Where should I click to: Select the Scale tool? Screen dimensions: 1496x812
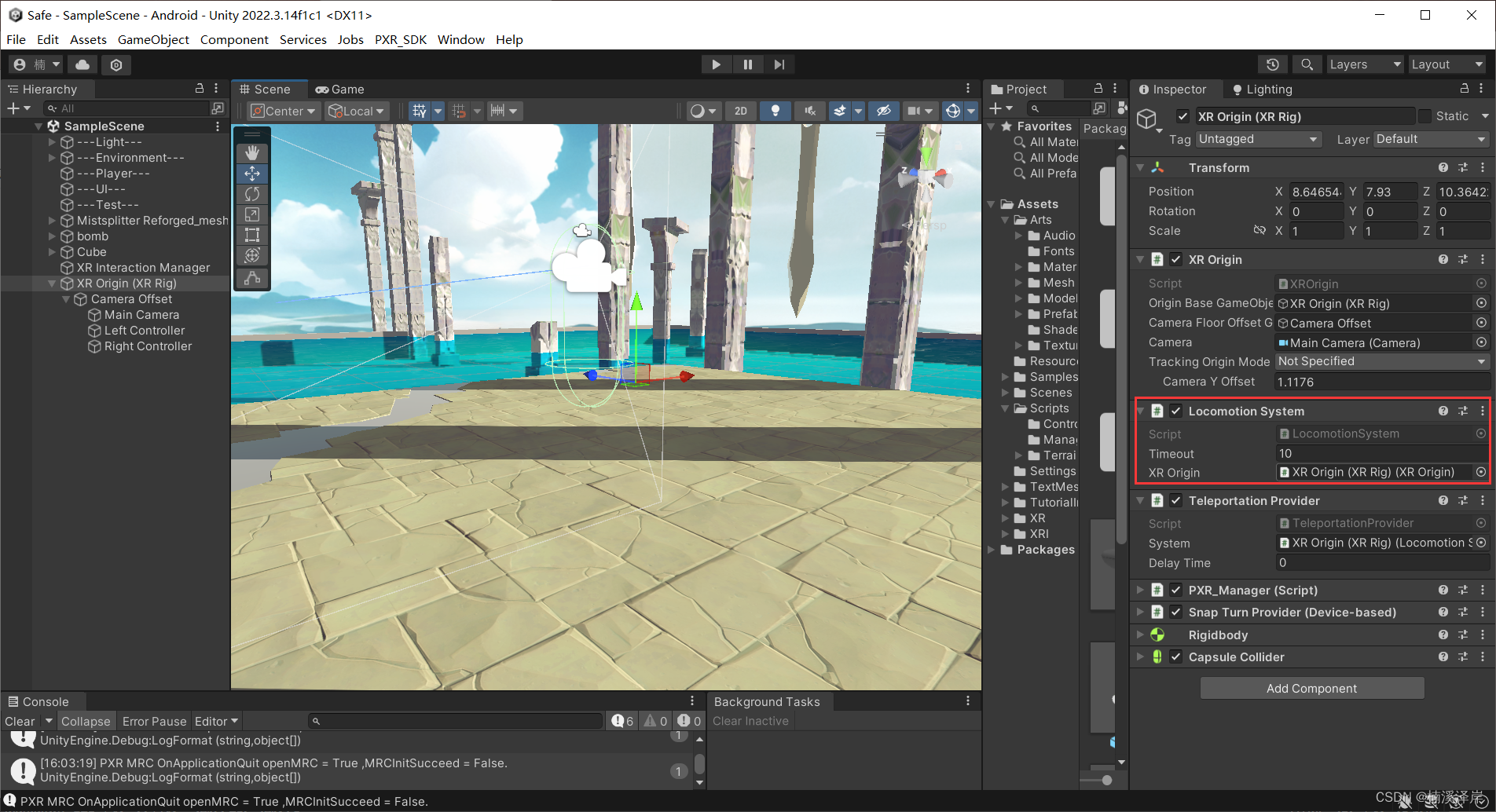point(252,214)
